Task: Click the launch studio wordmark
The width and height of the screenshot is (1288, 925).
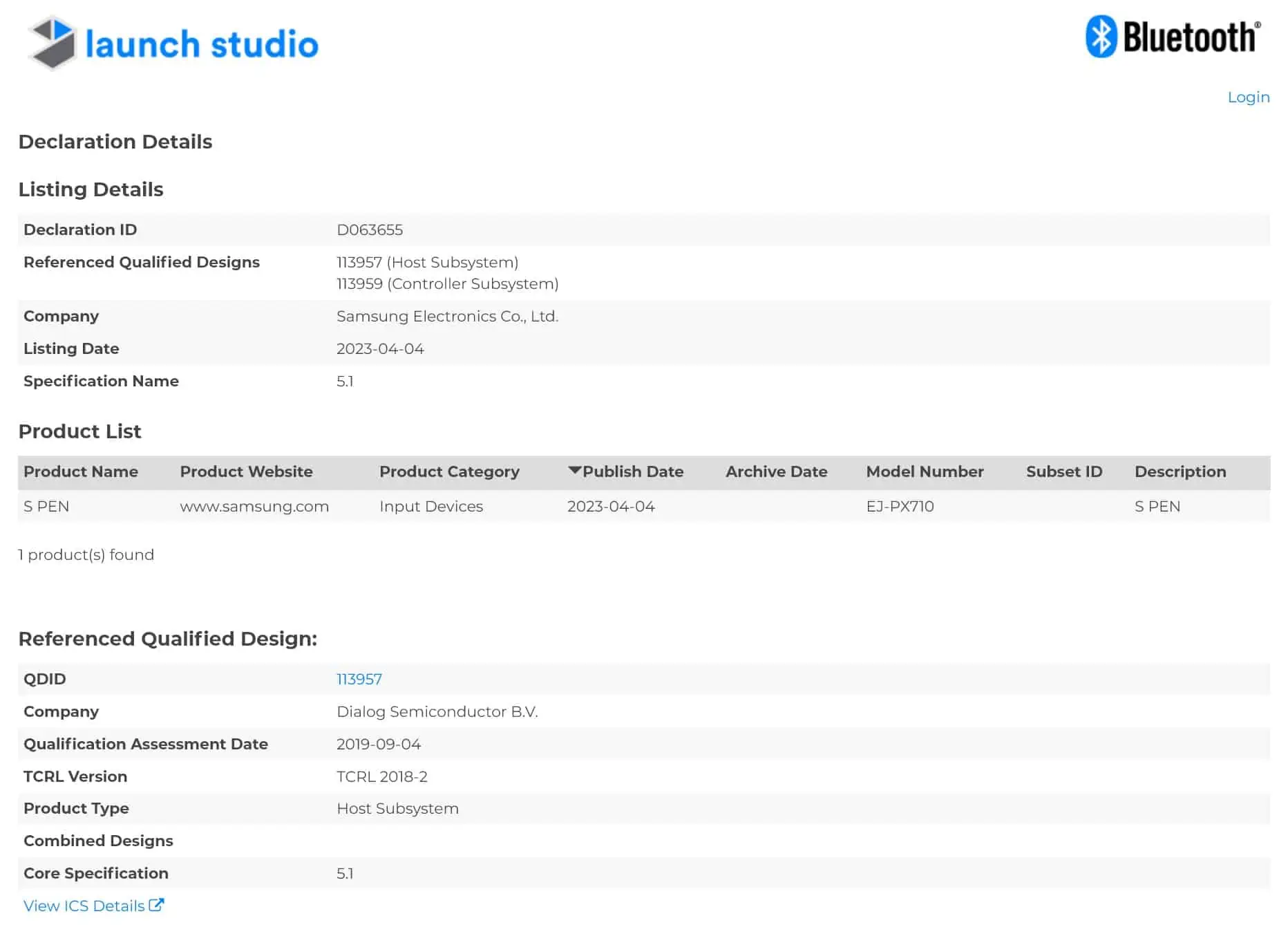Action: click(202, 44)
